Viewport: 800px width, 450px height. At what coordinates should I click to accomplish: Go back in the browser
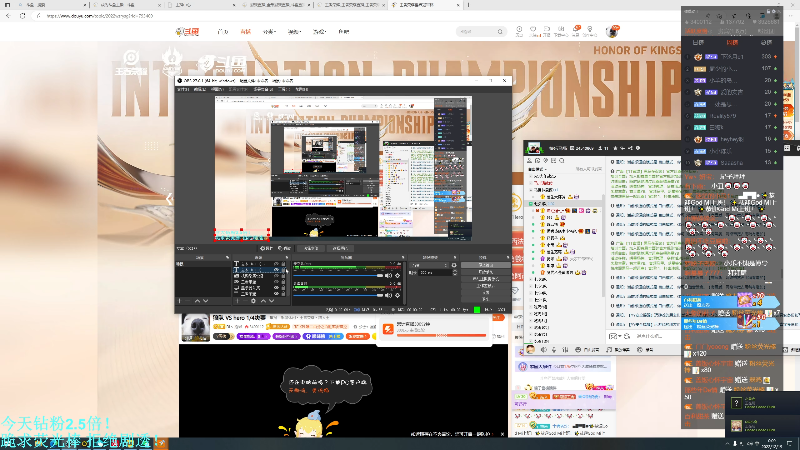[x=8, y=16]
